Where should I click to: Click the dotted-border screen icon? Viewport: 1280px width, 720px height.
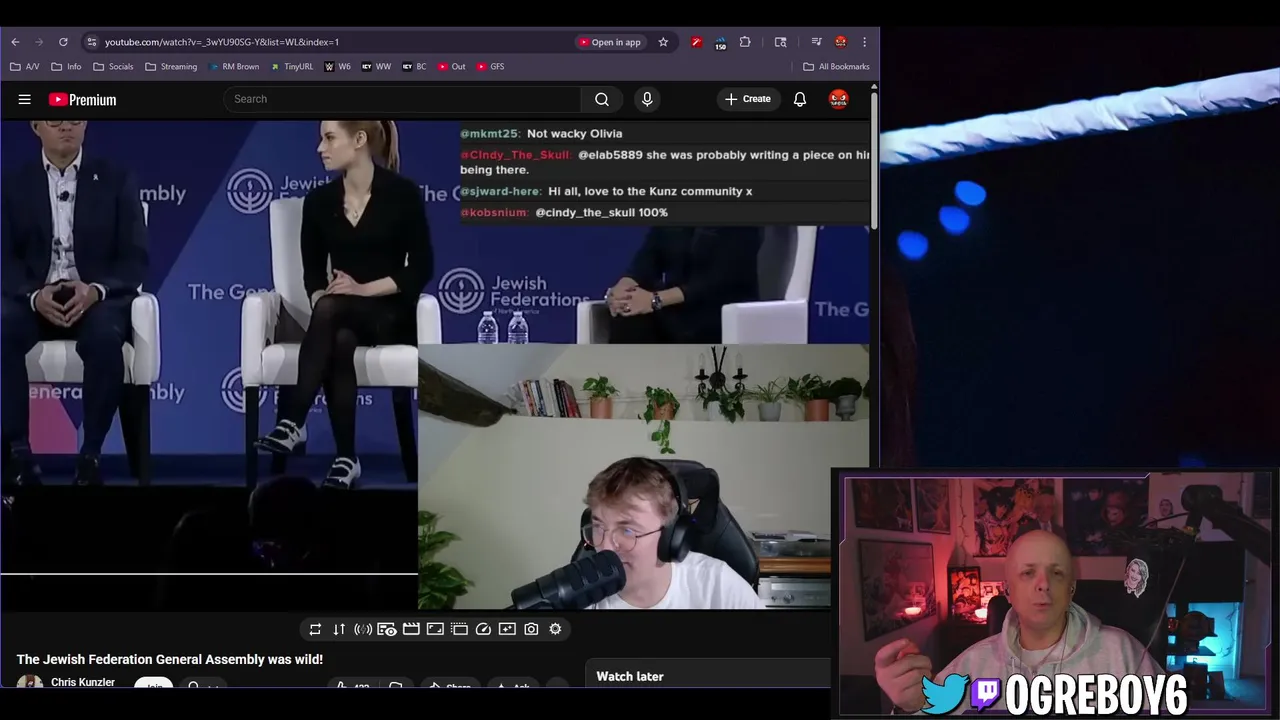[x=459, y=629]
